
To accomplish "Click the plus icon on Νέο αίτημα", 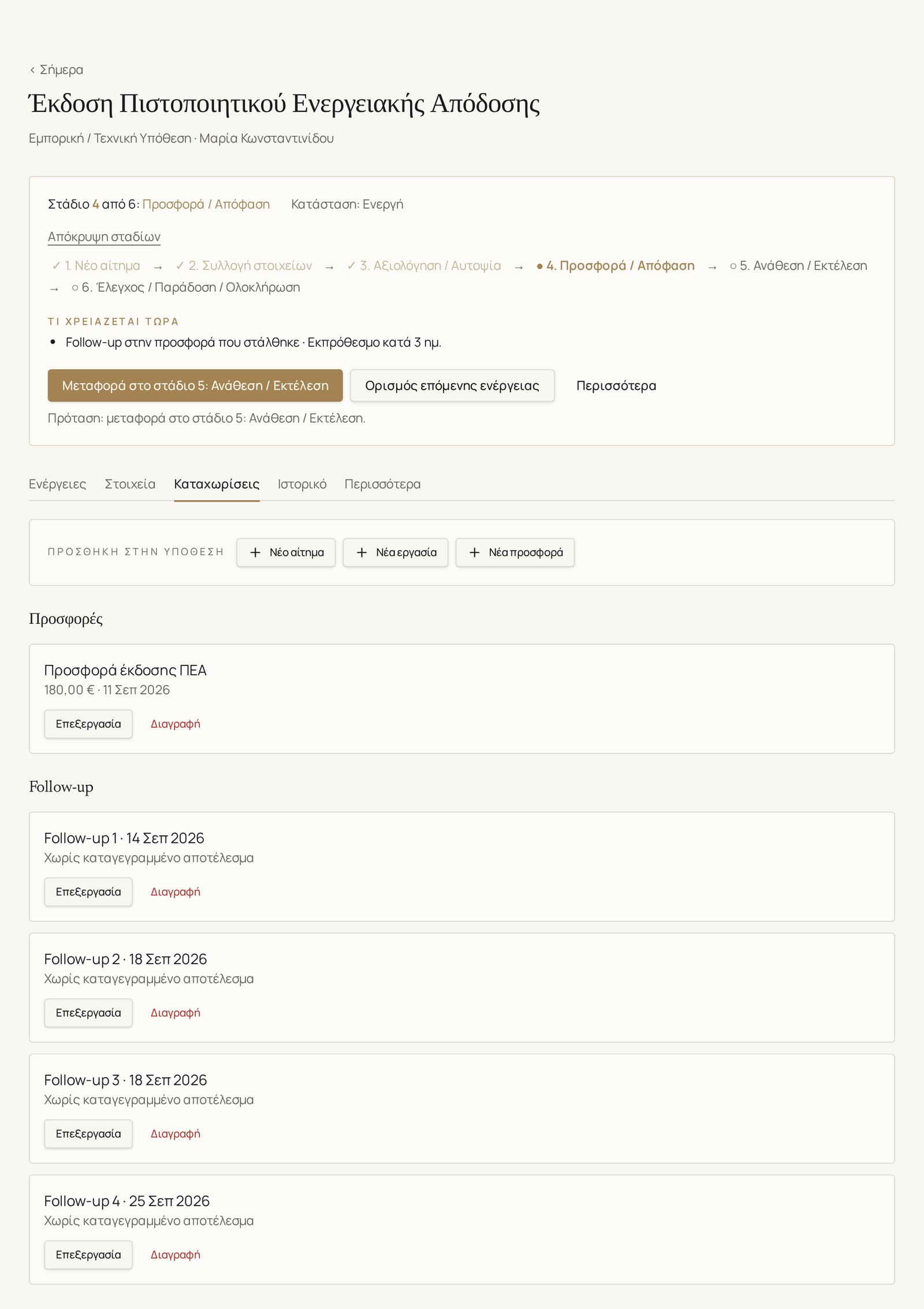I will pyautogui.click(x=255, y=552).
